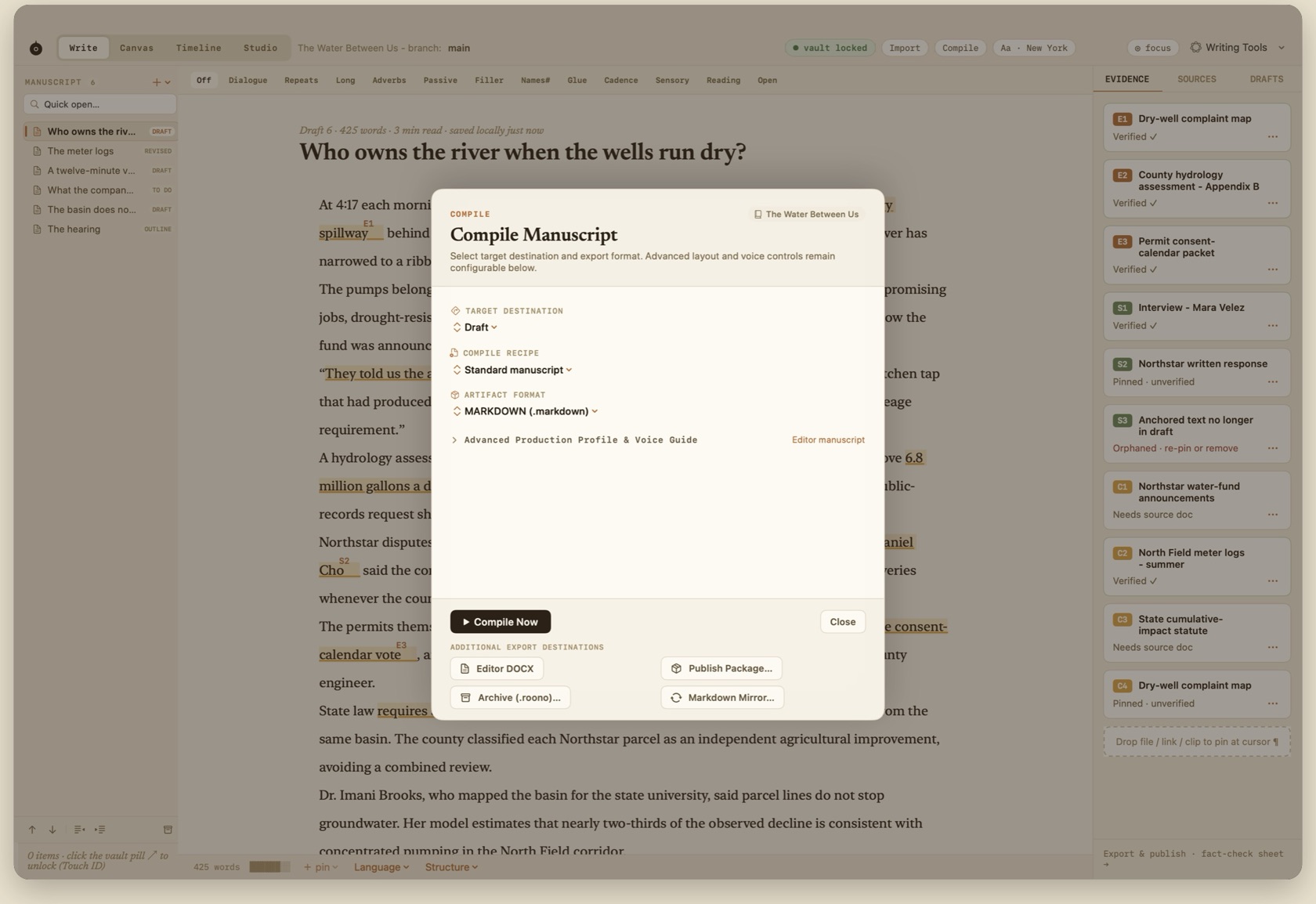1316x904 pixels.
Task: Click the Compile Recipe icon
Action: coord(454,353)
